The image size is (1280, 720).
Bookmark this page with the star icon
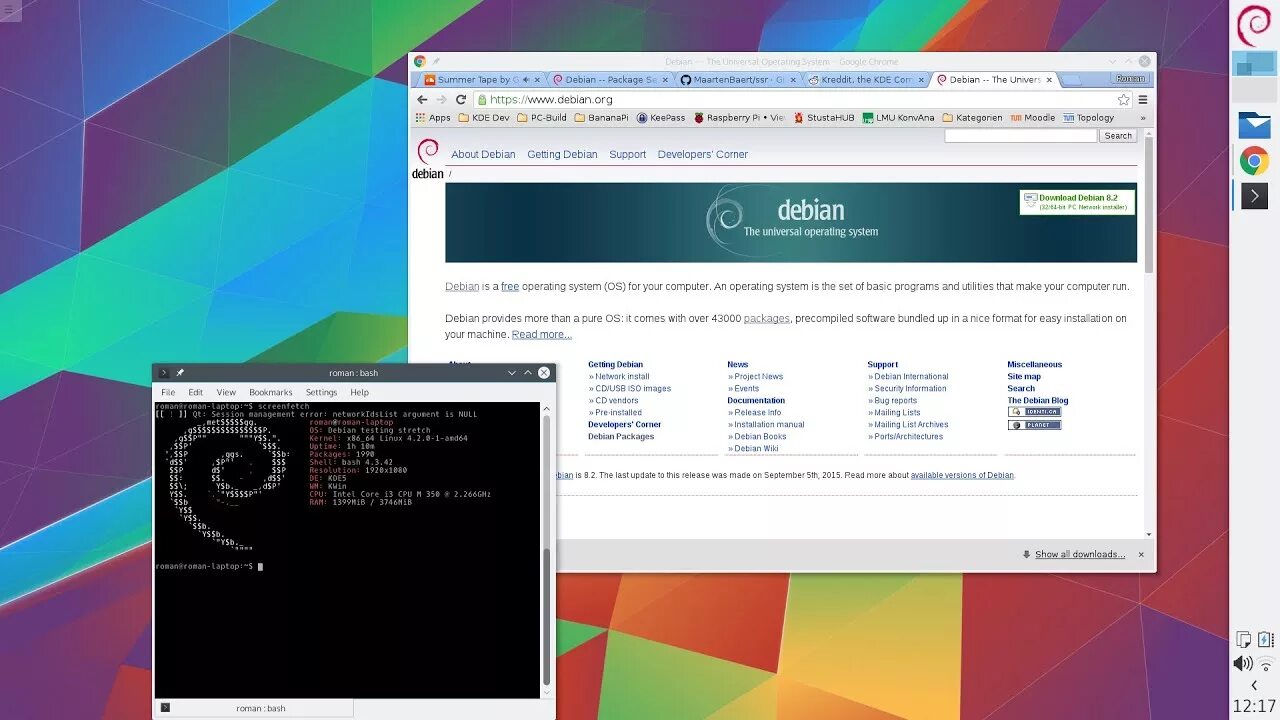coord(1123,99)
